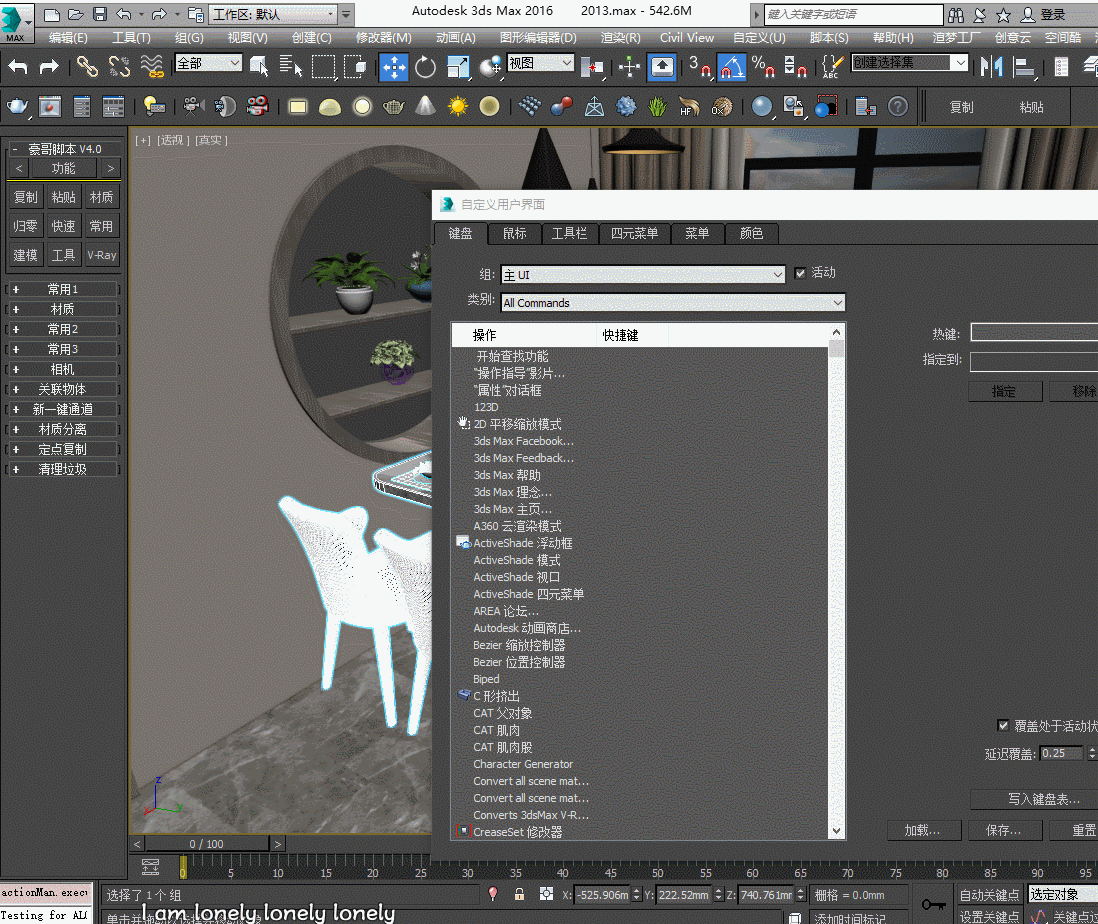The image size is (1098, 924).
Task: Click the 保存... button
Action: tap(1003, 830)
